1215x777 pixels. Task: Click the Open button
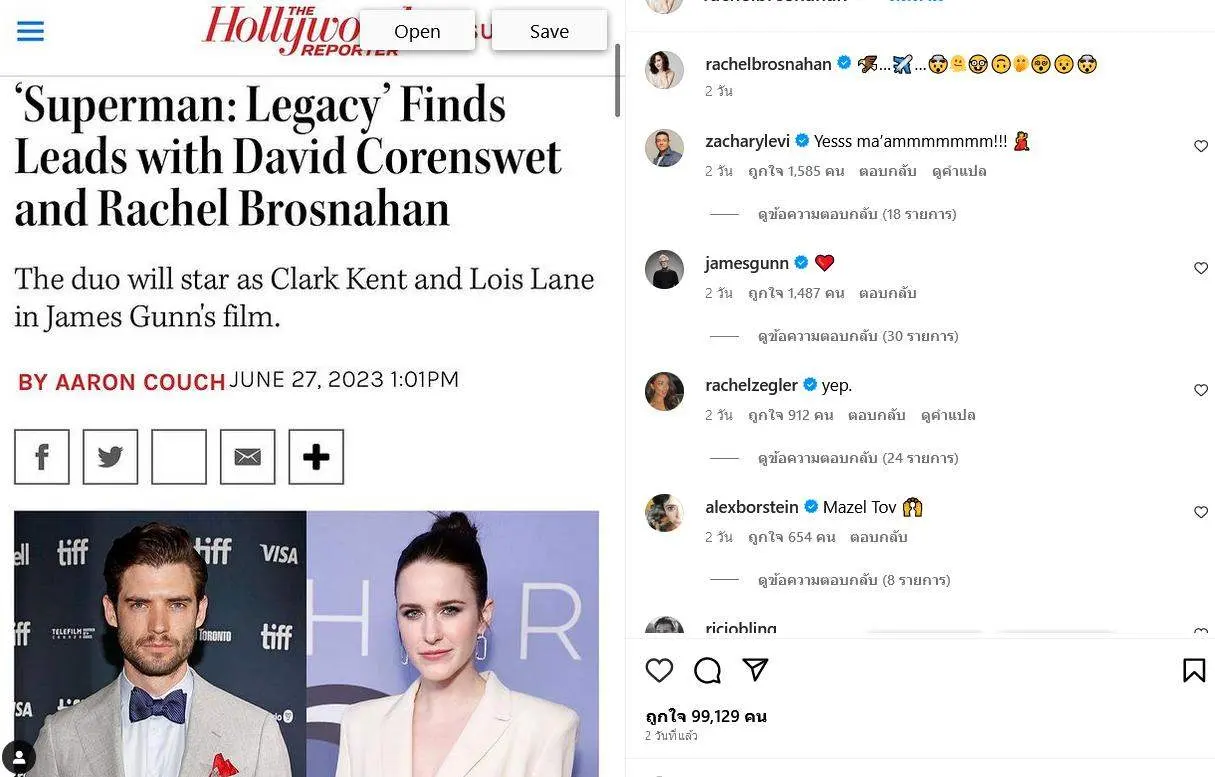point(417,31)
